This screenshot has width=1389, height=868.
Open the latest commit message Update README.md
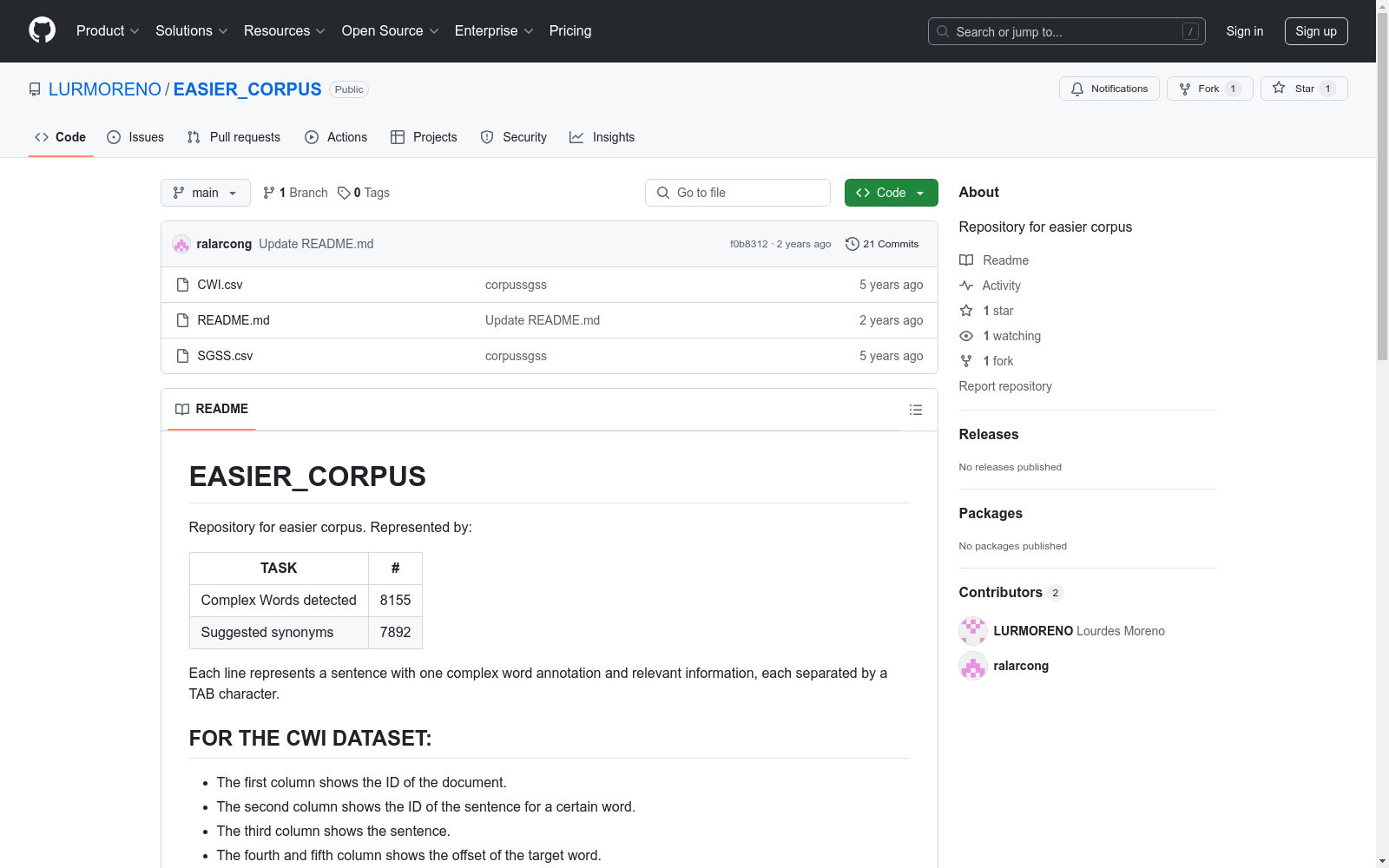pyautogui.click(x=316, y=244)
